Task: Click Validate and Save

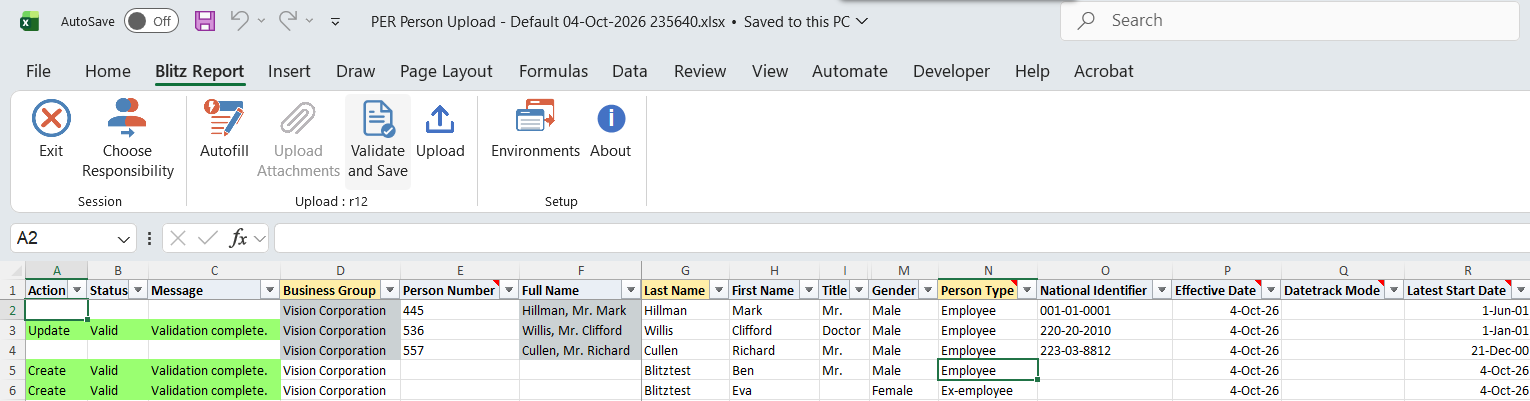Action: point(377,141)
